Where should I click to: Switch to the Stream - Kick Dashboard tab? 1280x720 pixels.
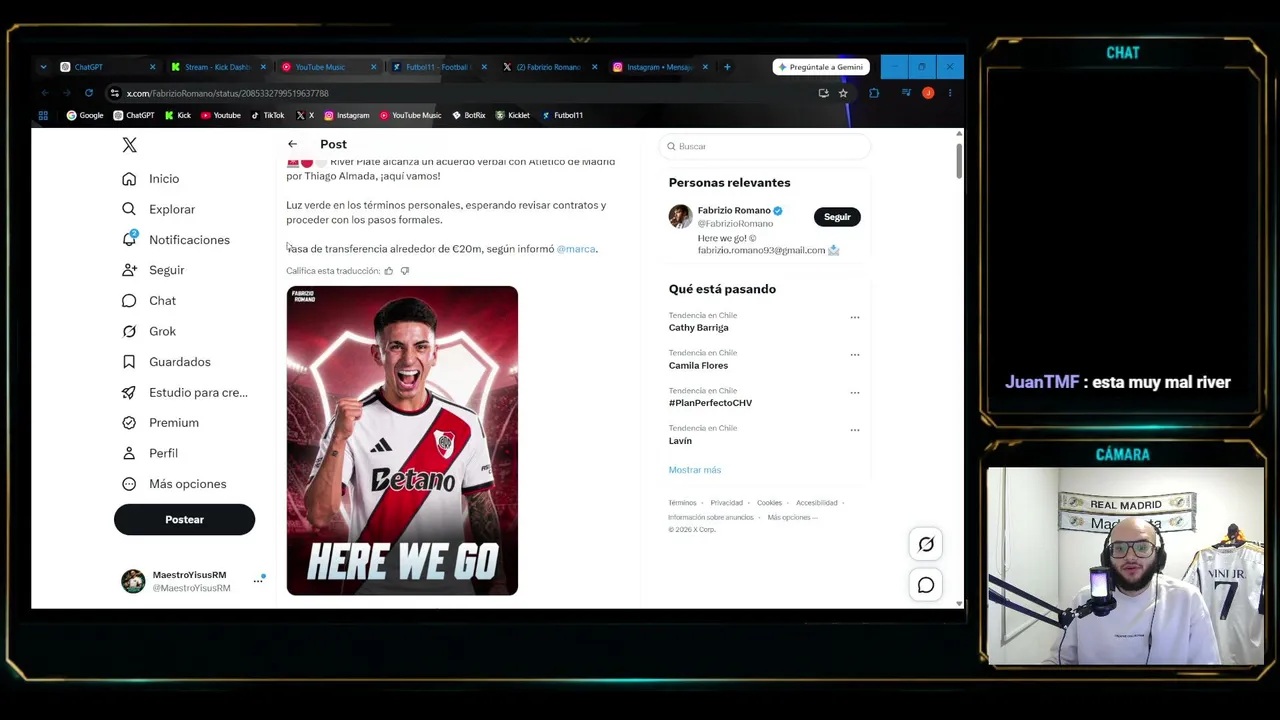217,67
